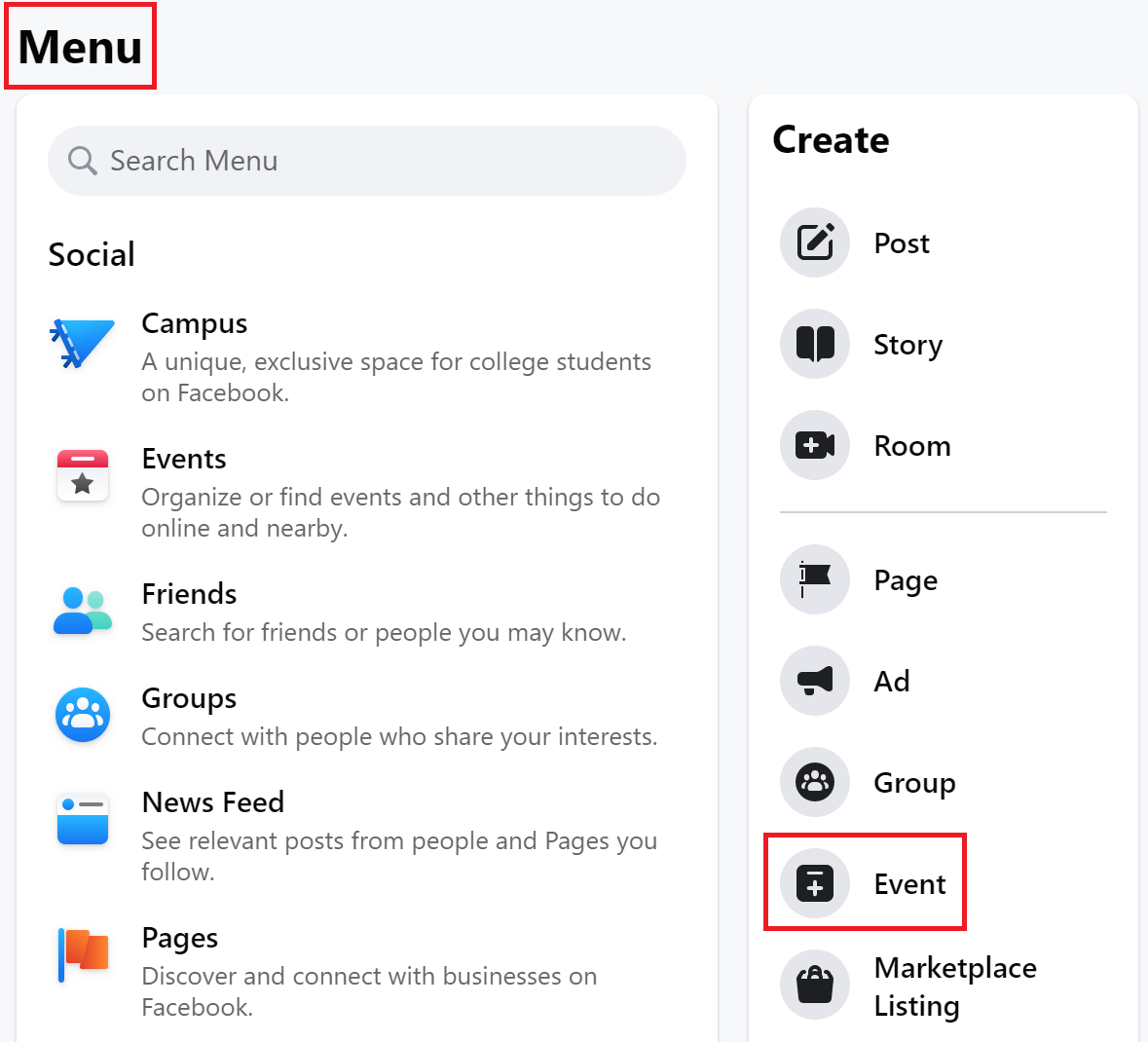The image size is (1148, 1042).
Task: Open the Campus icon in Social
Action: click(83, 343)
